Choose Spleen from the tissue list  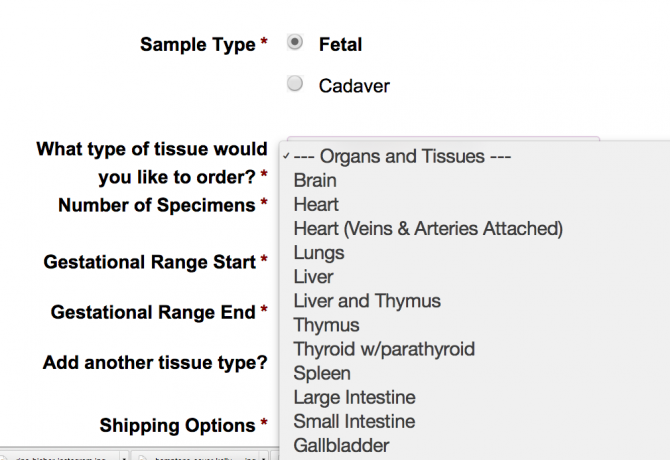click(321, 373)
